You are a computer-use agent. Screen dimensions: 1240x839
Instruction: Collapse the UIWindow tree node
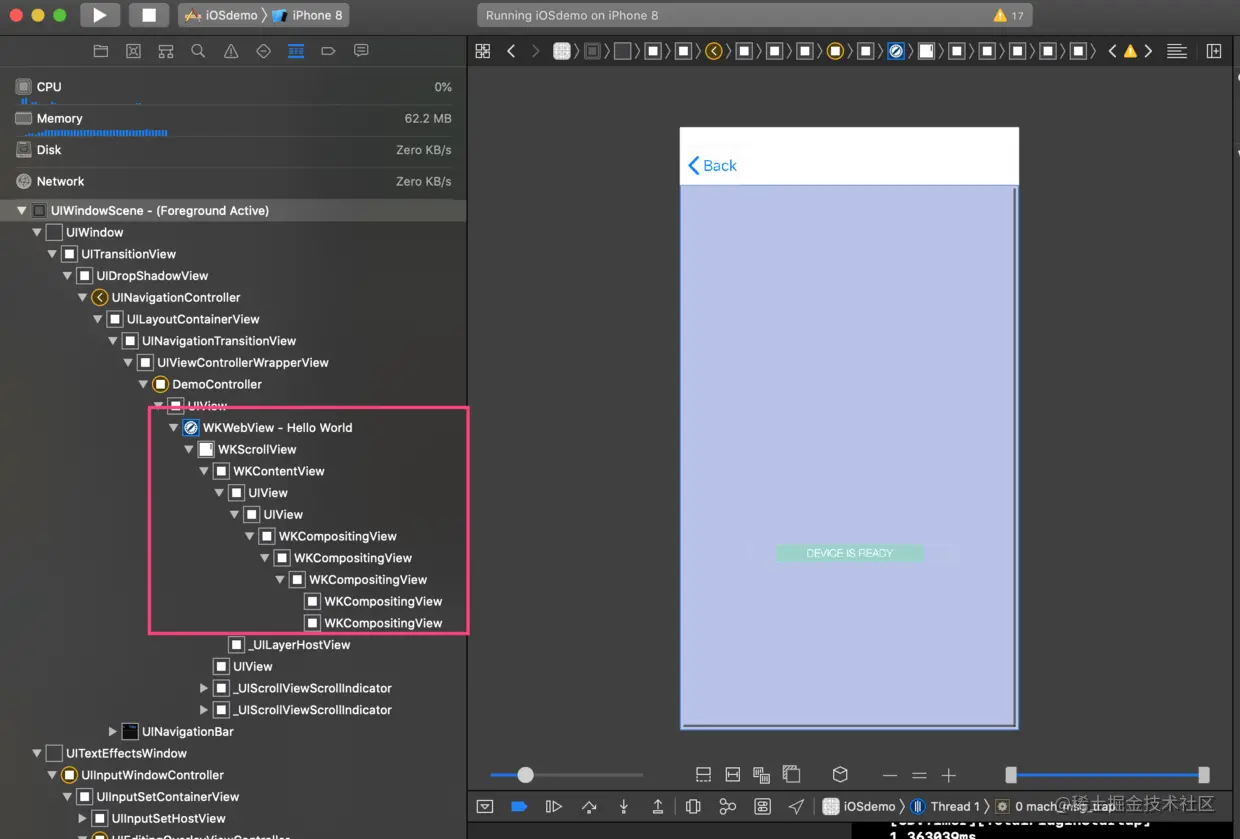pyautogui.click(x=37, y=232)
